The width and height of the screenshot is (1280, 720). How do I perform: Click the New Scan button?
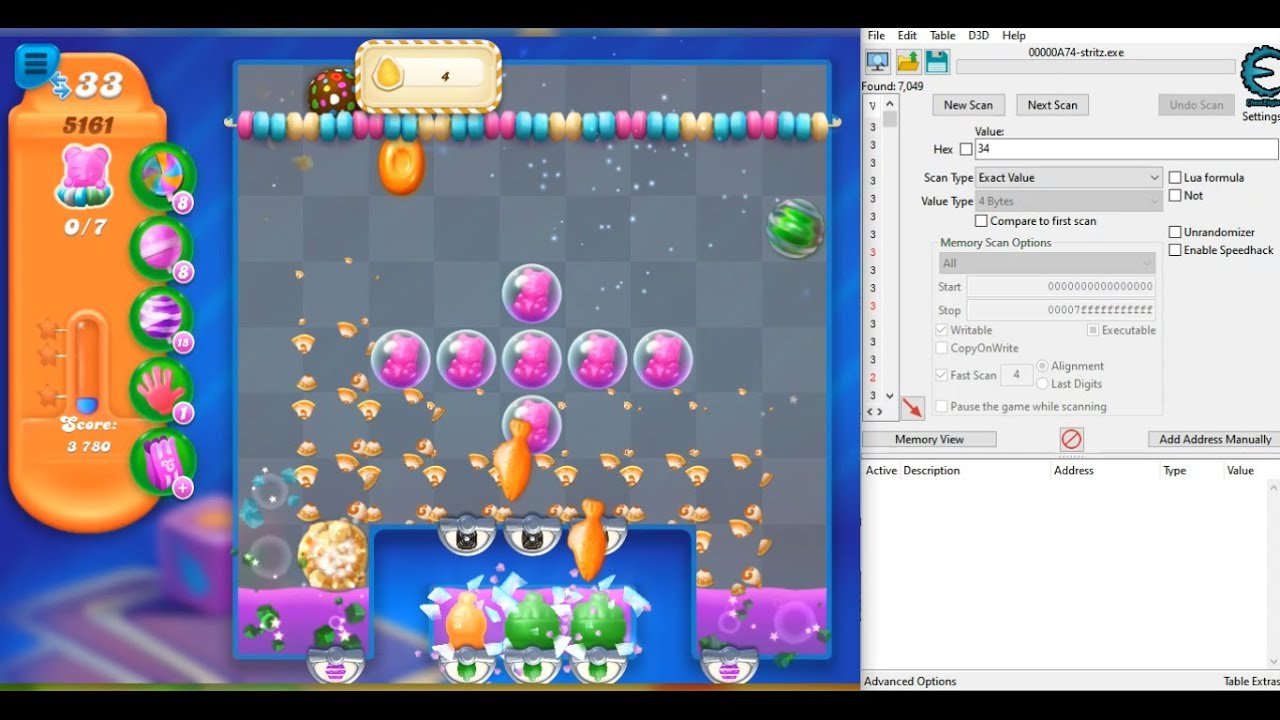point(968,105)
